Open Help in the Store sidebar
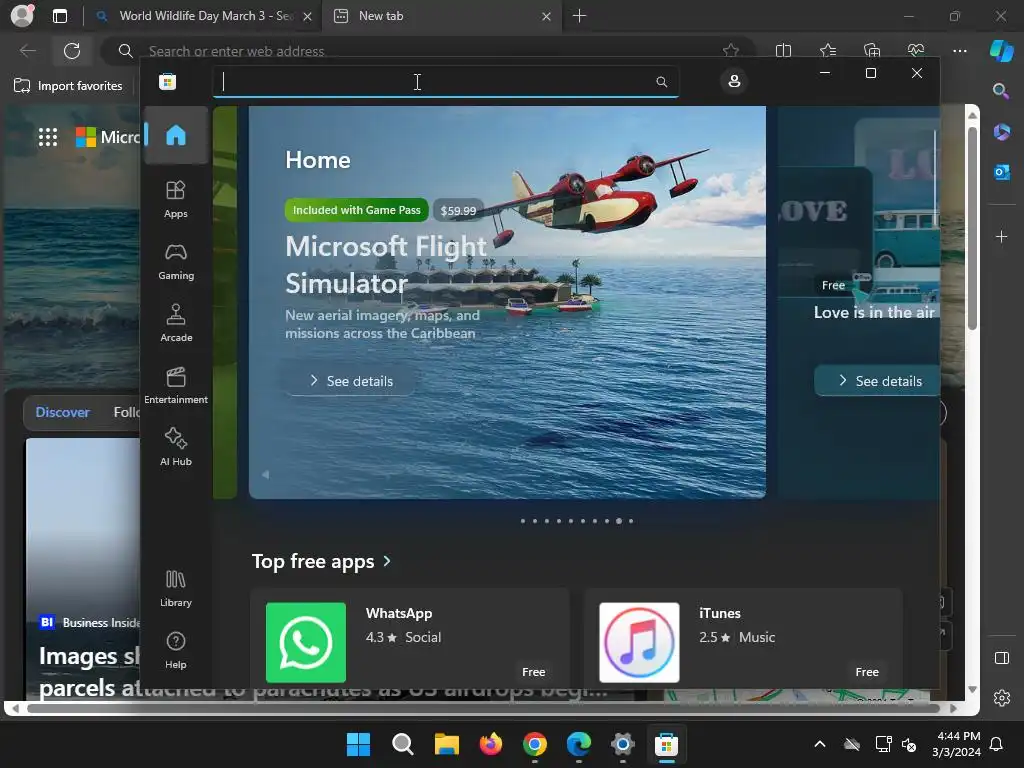This screenshot has height=768, width=1024. click(176, 650)
